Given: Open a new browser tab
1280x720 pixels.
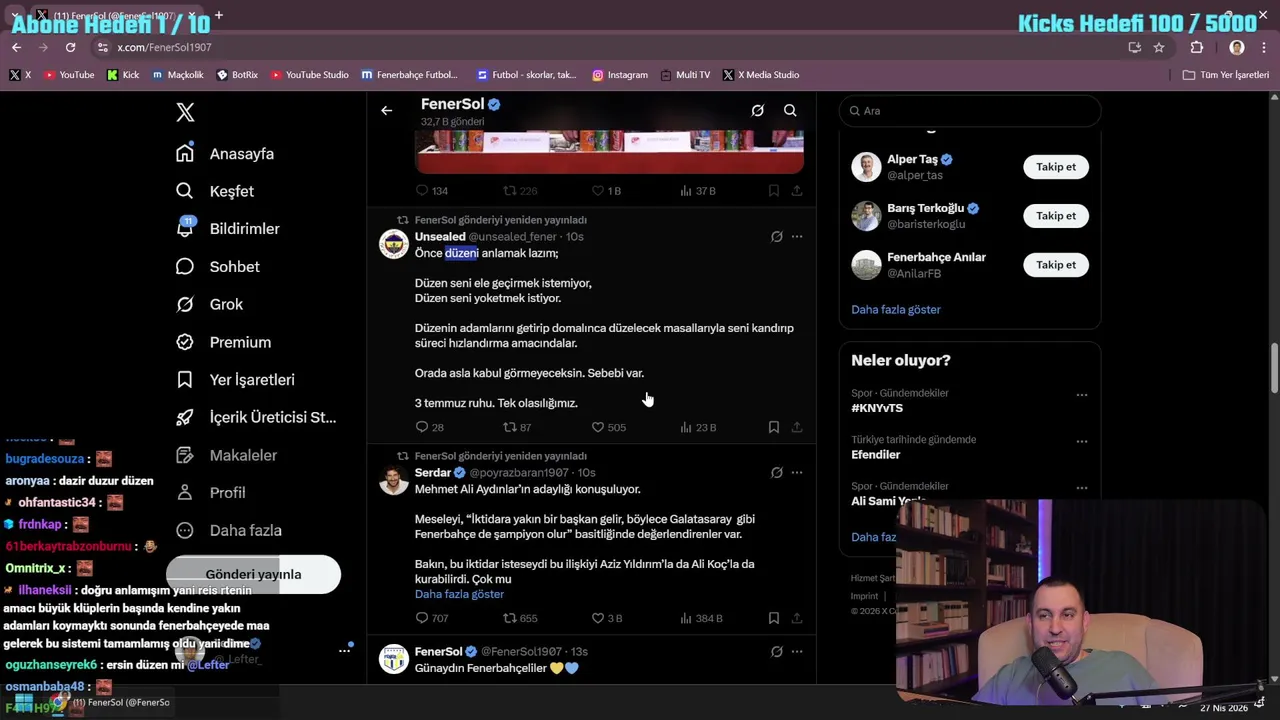Looking at the screenshot, I should coord(219,15).
